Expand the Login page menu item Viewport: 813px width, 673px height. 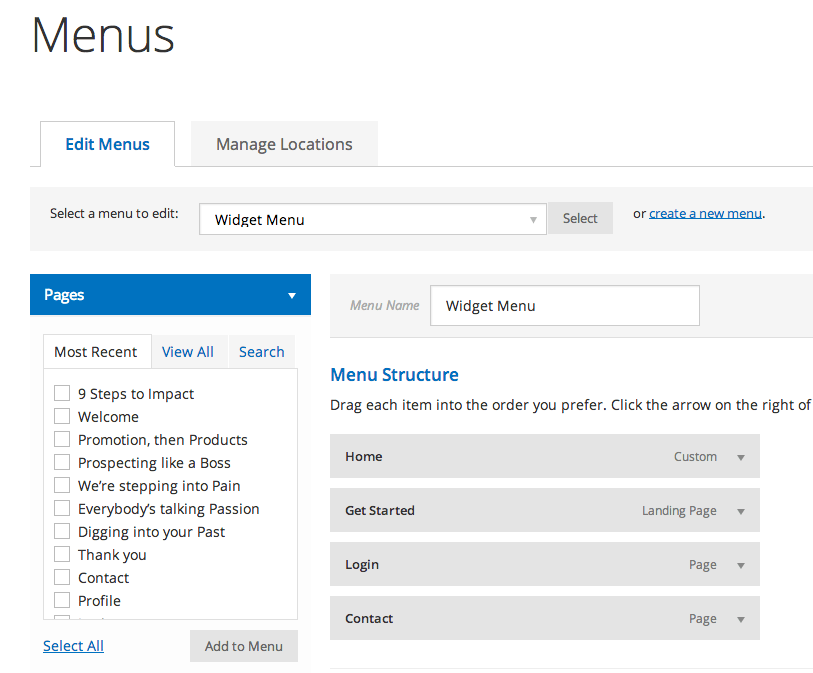739,563
